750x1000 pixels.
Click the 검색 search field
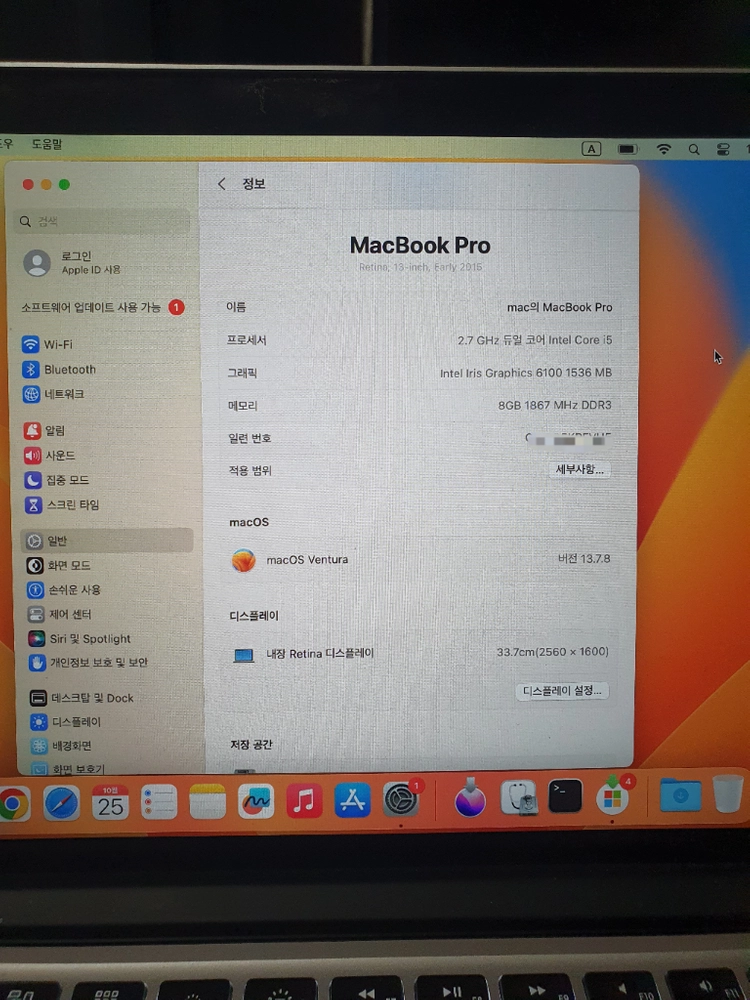click(x=102, y=221)
